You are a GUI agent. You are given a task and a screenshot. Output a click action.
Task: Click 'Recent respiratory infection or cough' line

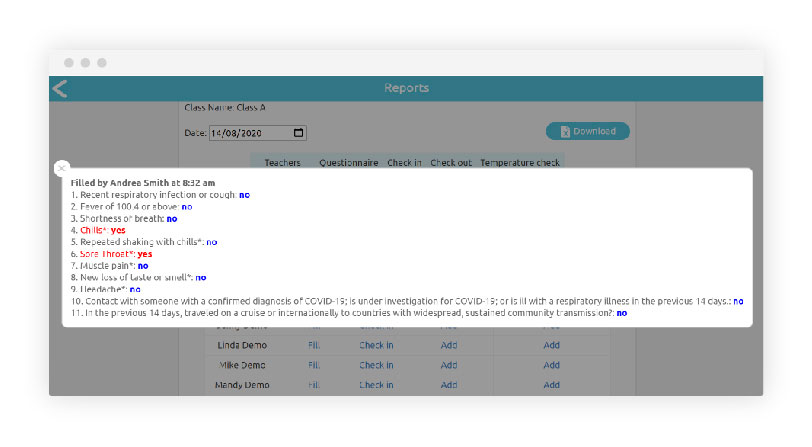160,195
